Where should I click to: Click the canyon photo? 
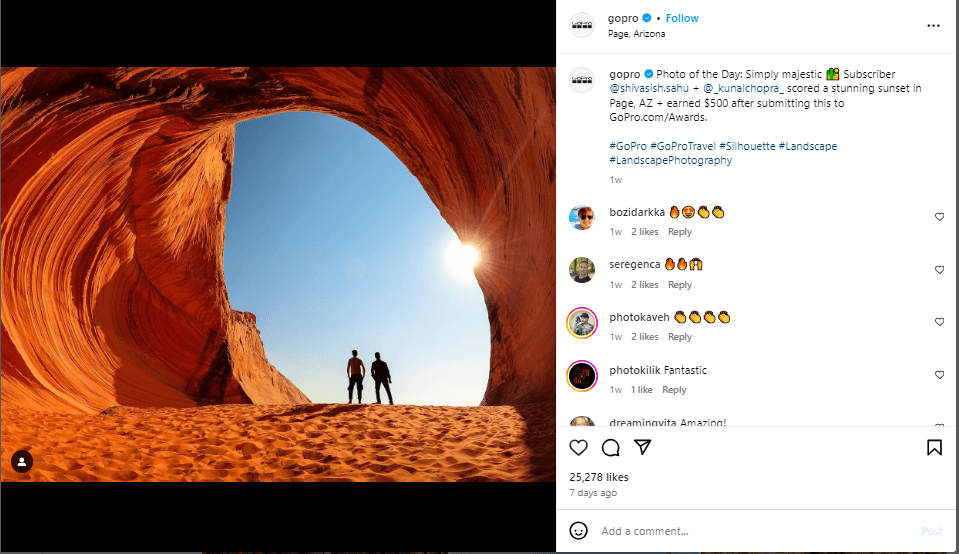278,275
